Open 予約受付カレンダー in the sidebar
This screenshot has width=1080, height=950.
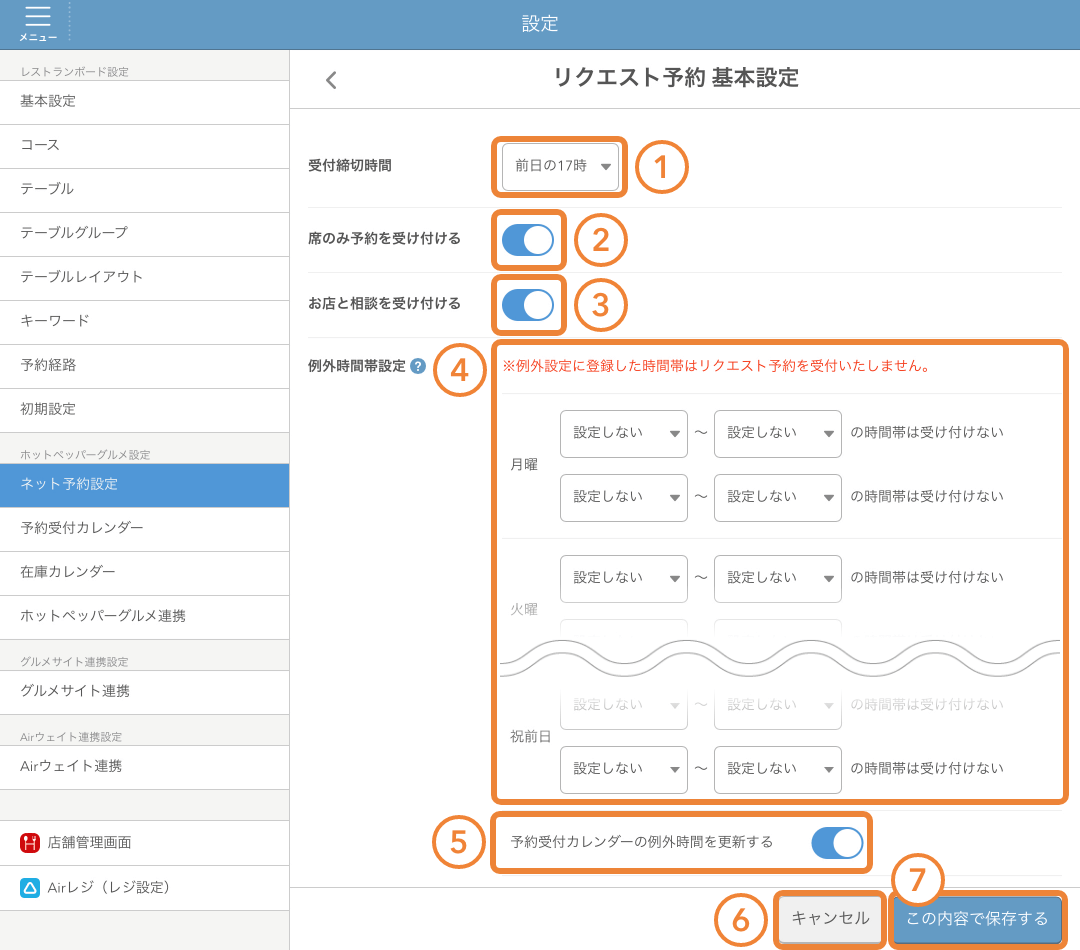pyautogui.click(x=144, y=529)
